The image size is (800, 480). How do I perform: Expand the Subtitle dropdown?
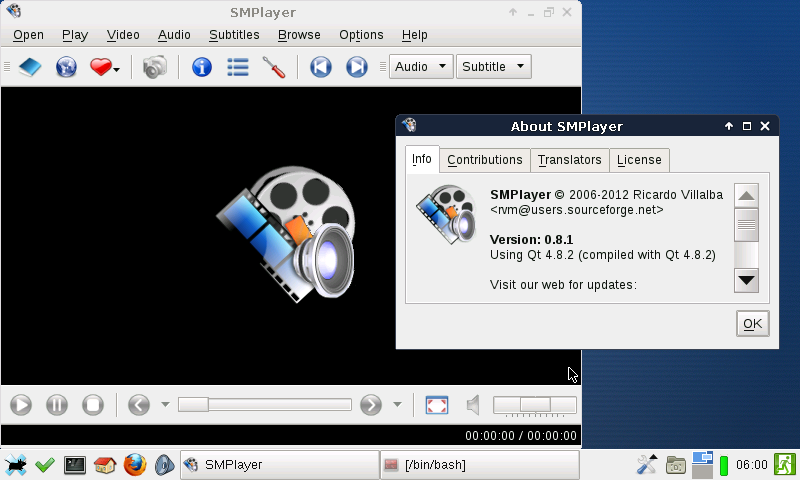[x=494, y=67]
